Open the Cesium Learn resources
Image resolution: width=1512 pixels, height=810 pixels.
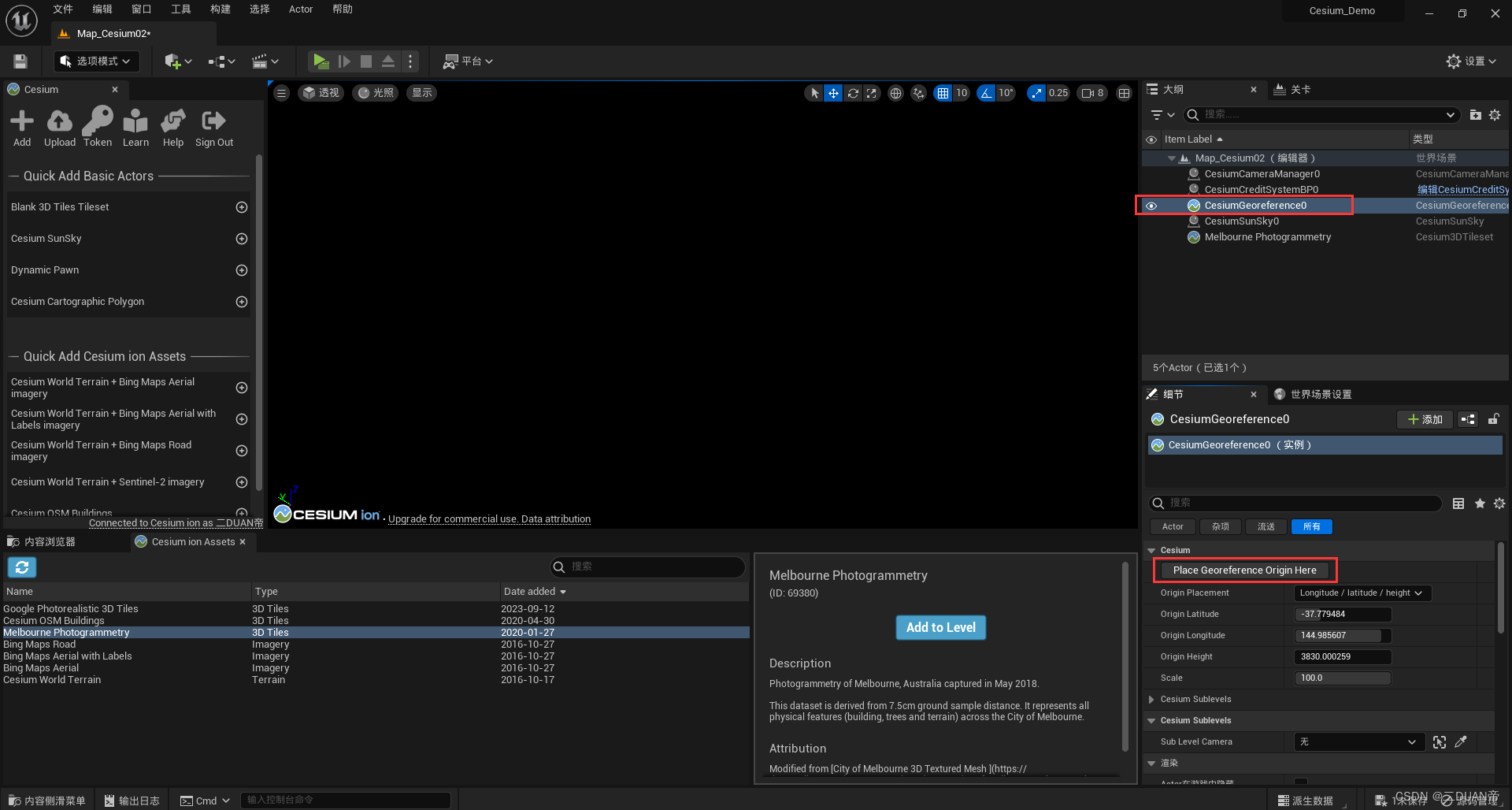click(x=135, y=128)
